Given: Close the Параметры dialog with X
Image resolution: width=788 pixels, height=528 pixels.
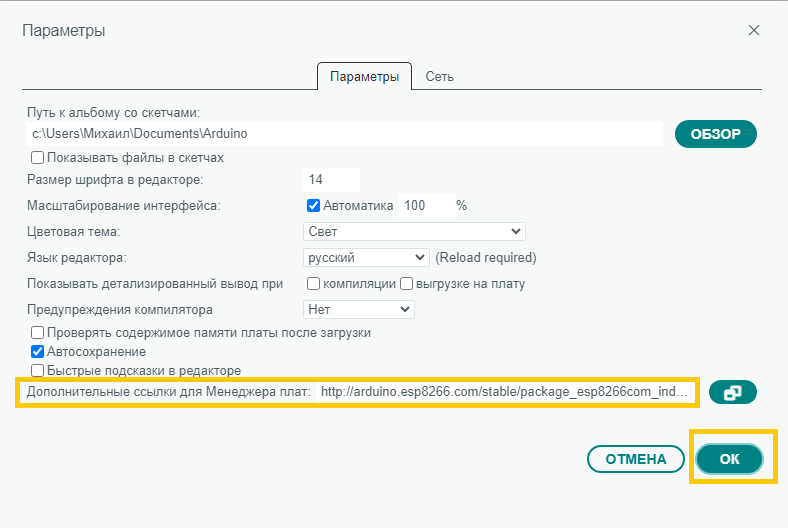Looking at the screenshot, I should (754, 30).
